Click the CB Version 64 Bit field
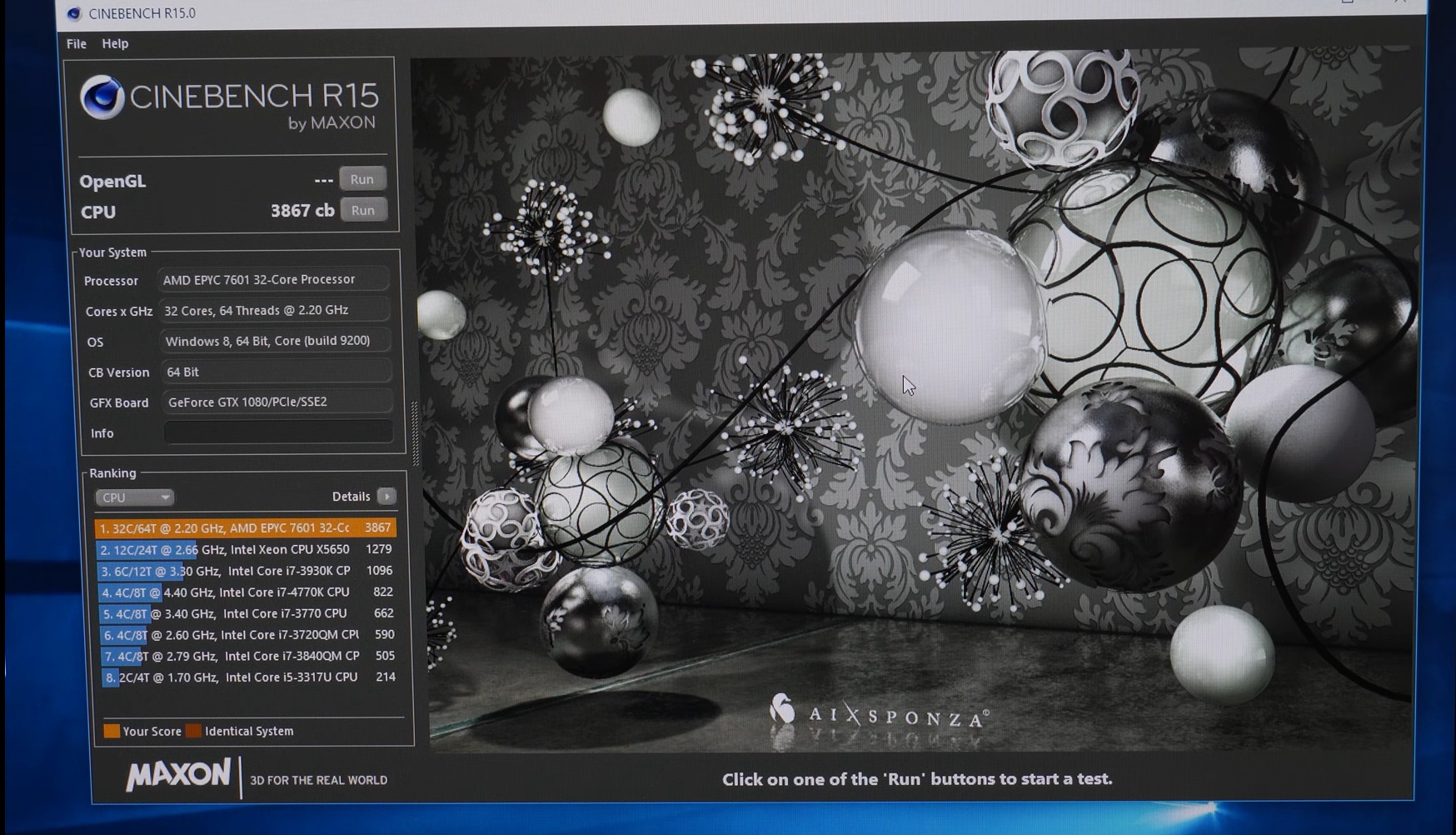Image resolution: width=1456 pixels, height=835 pixels. pos(276,372)
